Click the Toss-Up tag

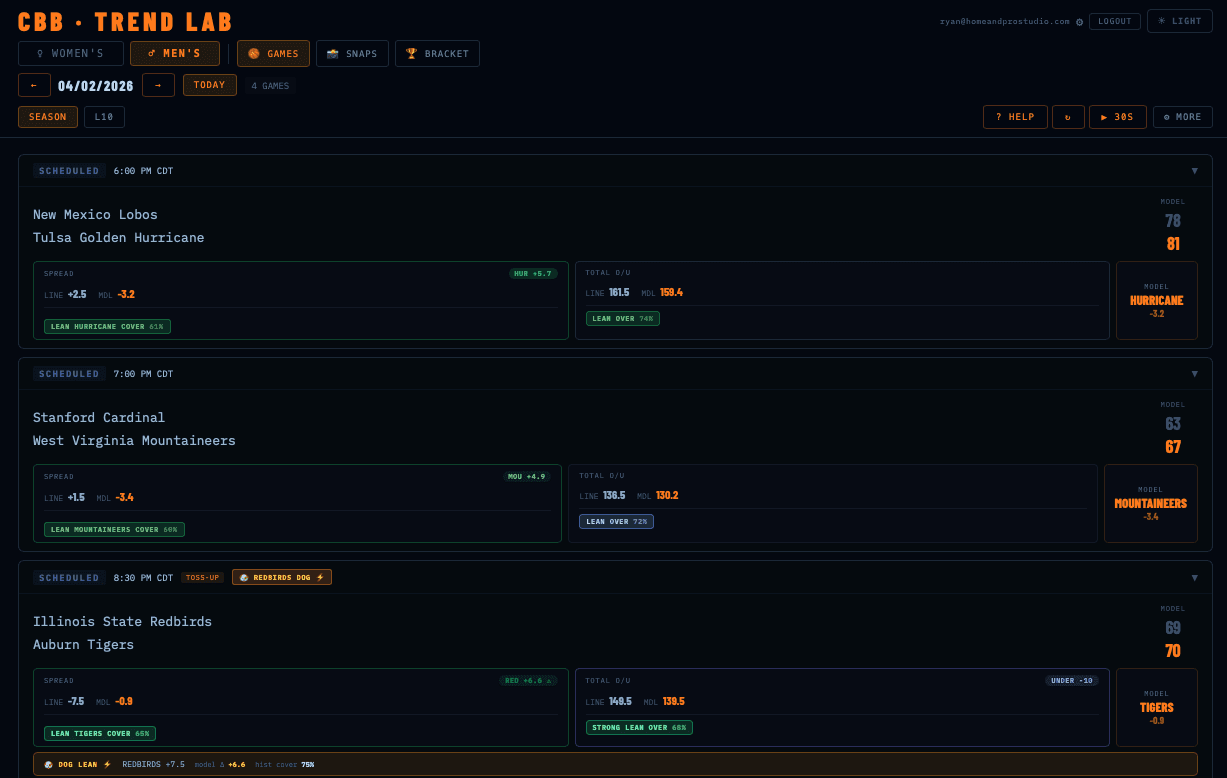(x=203, y=577)
